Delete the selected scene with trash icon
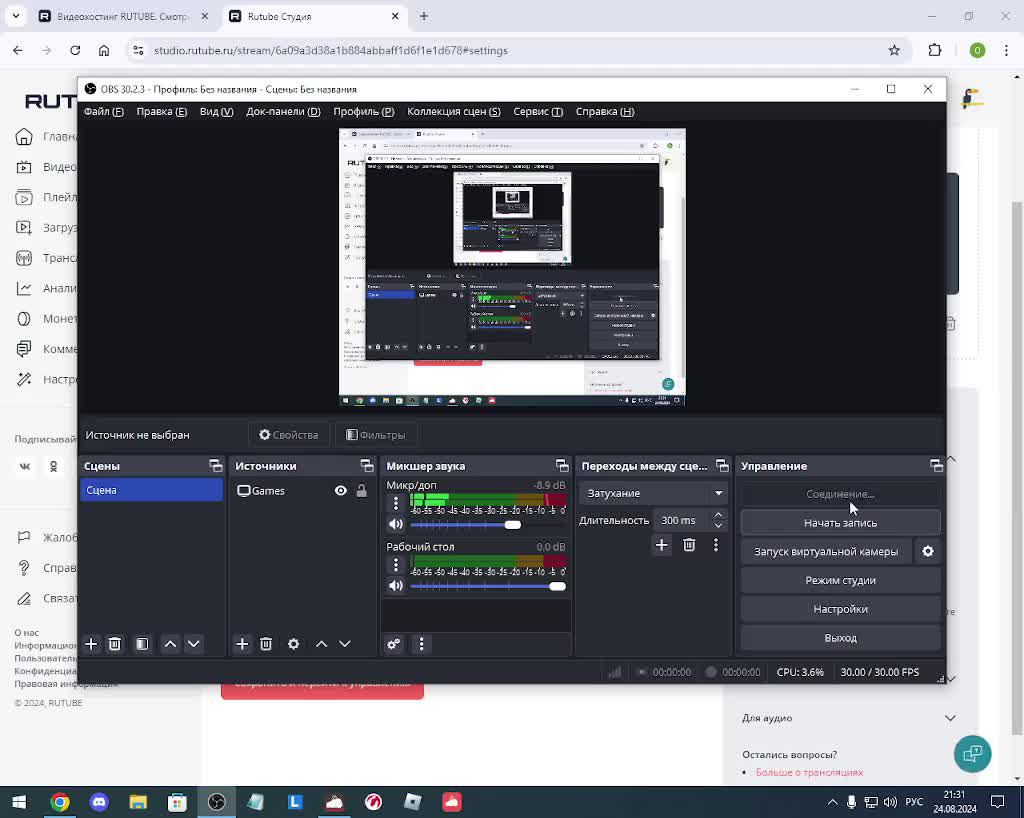 115,644
